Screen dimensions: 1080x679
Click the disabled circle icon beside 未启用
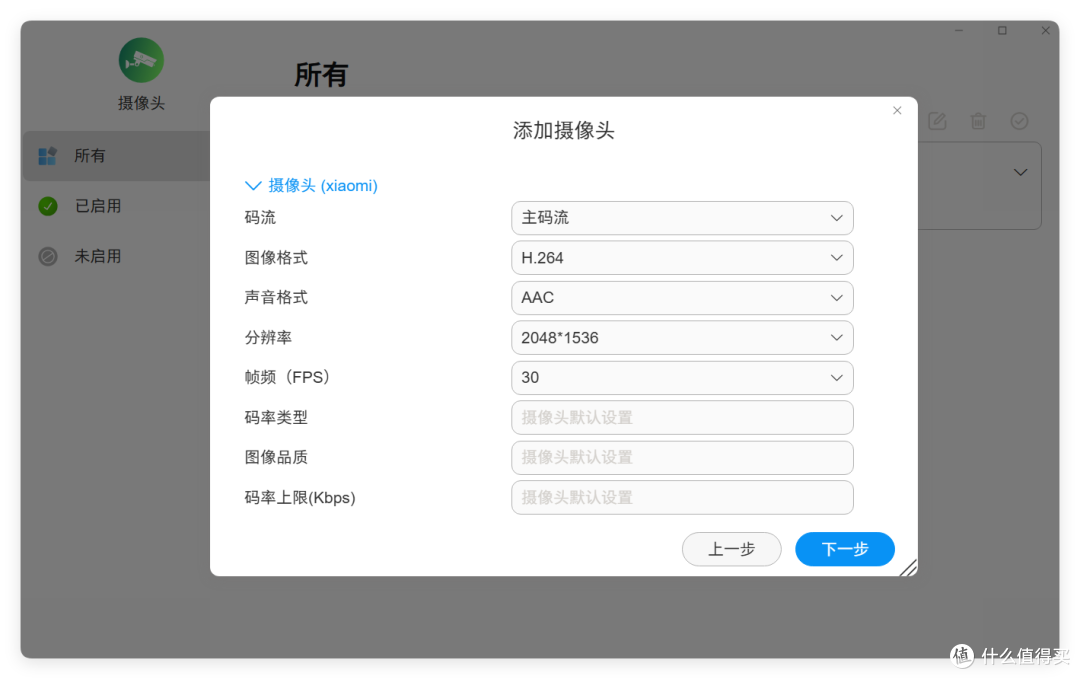[48, 257]
